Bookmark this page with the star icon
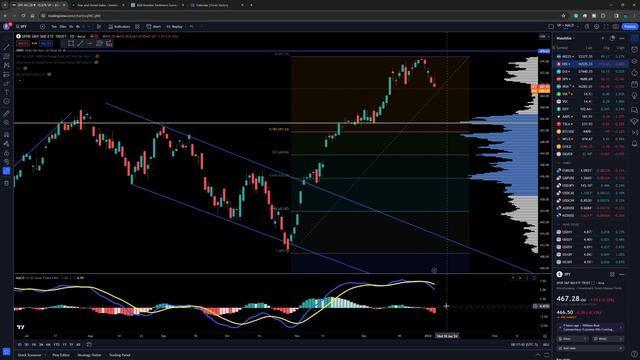This screenshot has width=640, height=360. pyautogui.click(x=564, y=16)
